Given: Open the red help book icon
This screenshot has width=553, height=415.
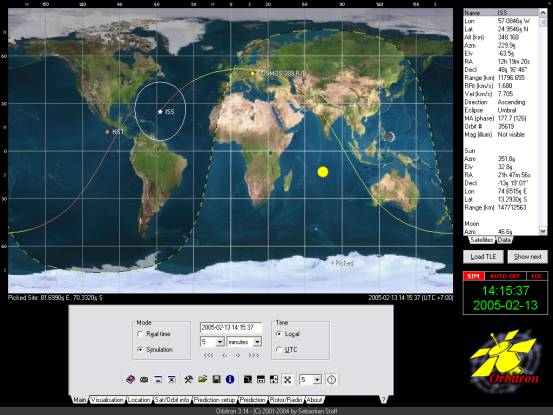Looking at the screenshot, I should pyautogui.click(x=130, y=379).
